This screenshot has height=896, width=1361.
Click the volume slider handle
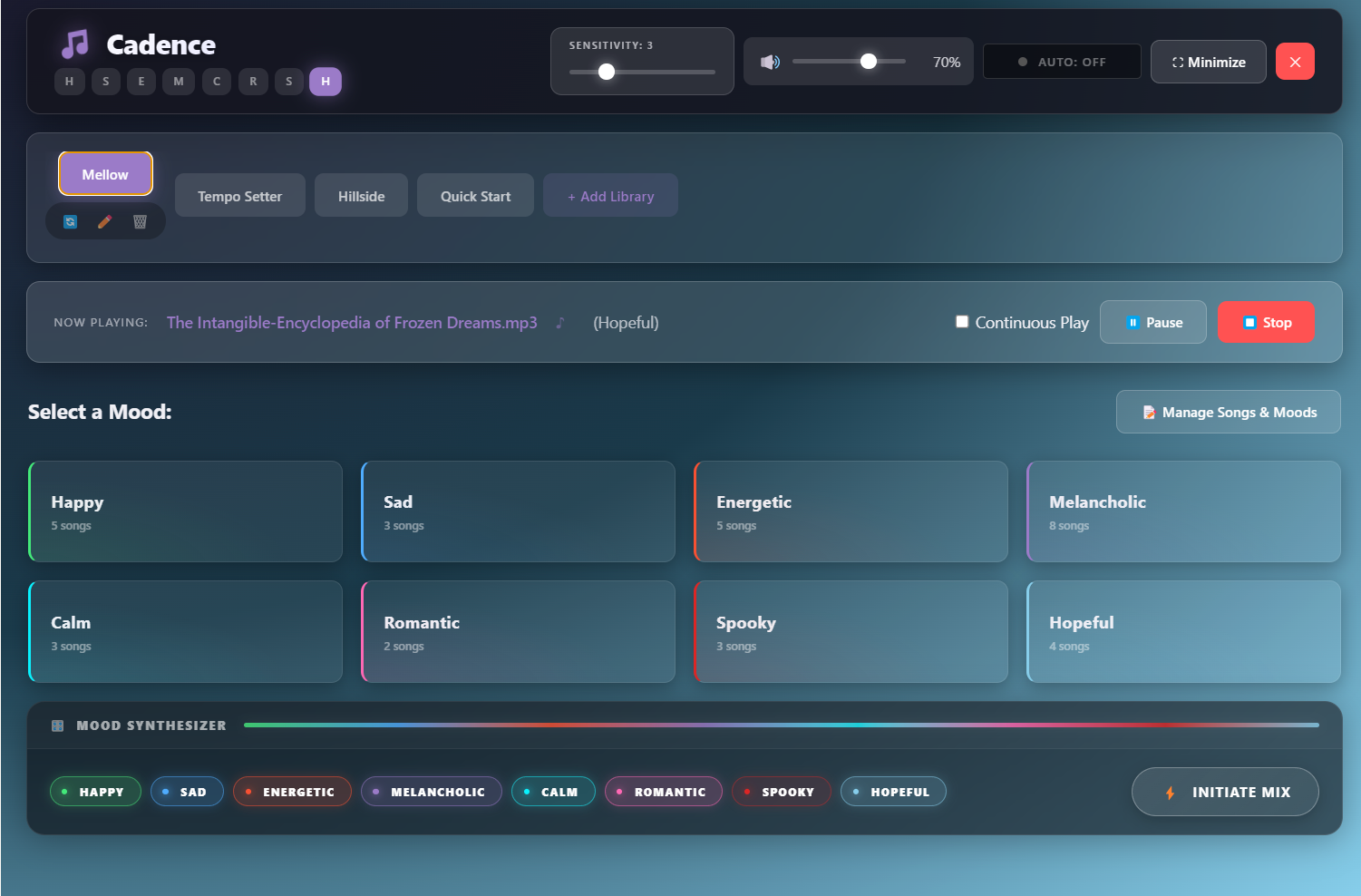point(869,62)
